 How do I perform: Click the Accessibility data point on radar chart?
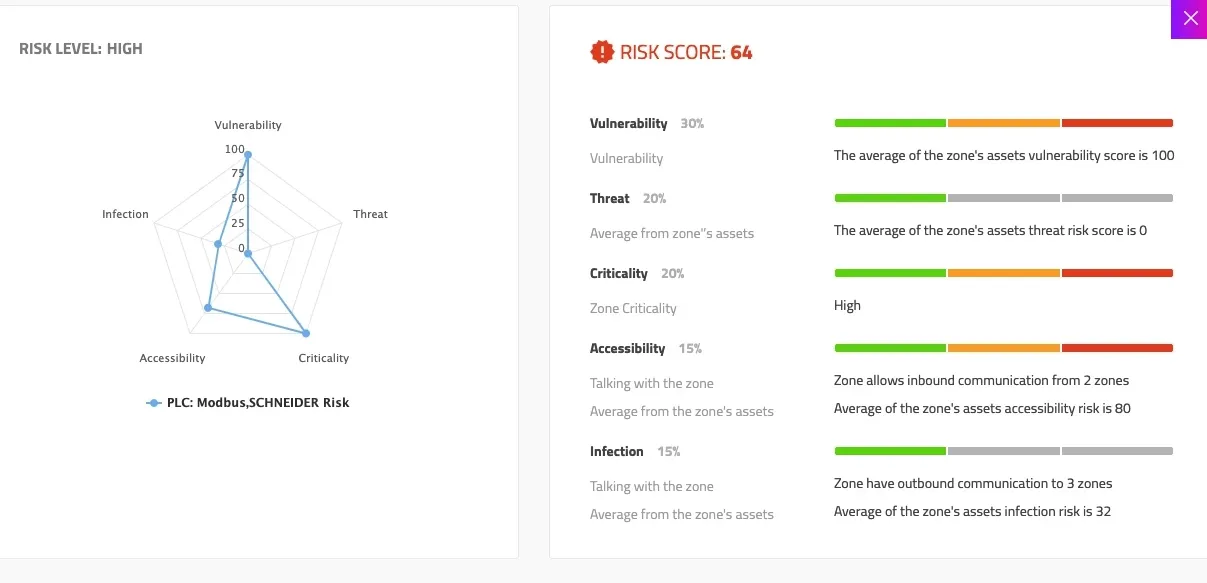[208, 308]
